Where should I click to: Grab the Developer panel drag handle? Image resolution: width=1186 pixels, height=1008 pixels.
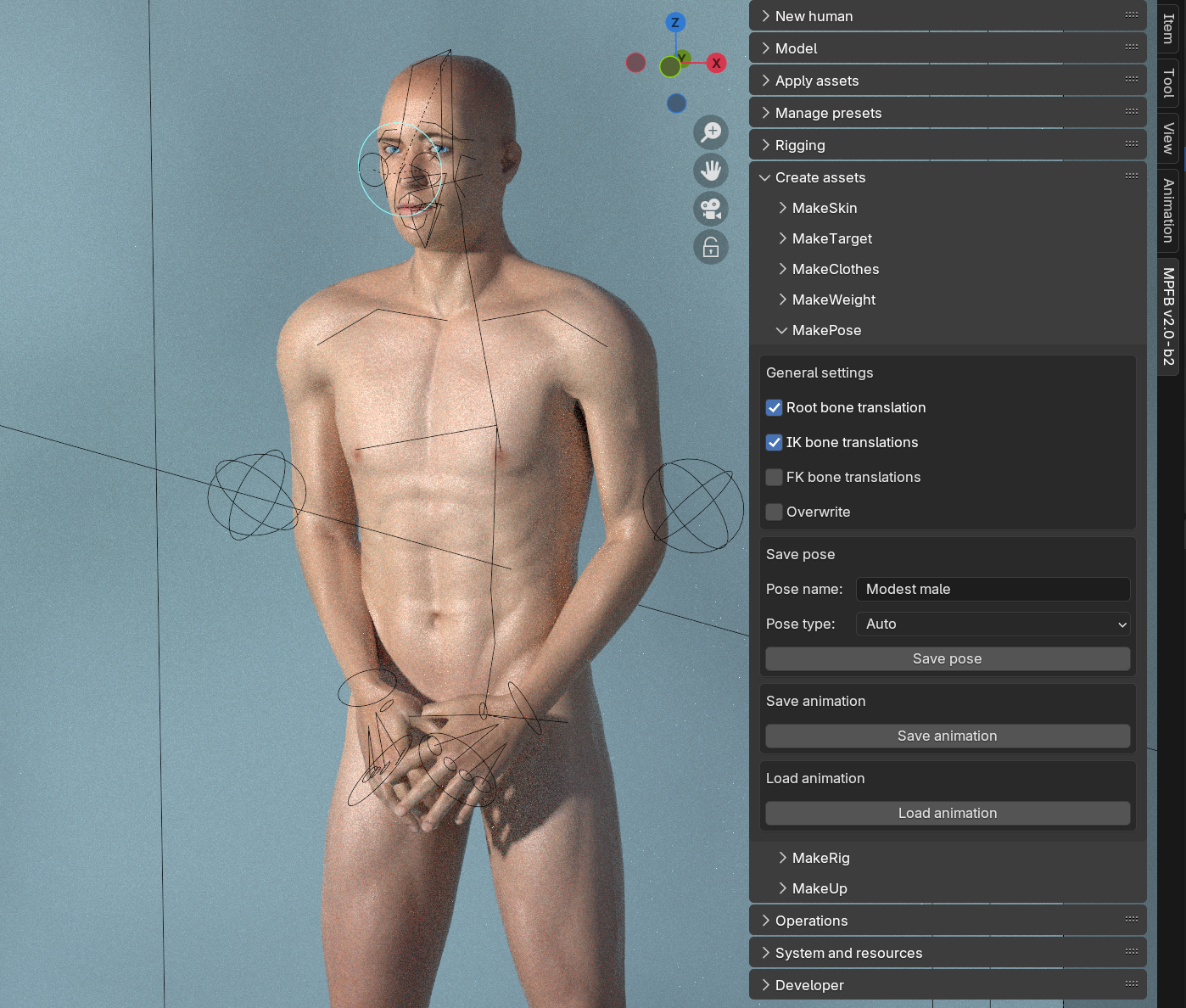click(x=1132, y=983)
